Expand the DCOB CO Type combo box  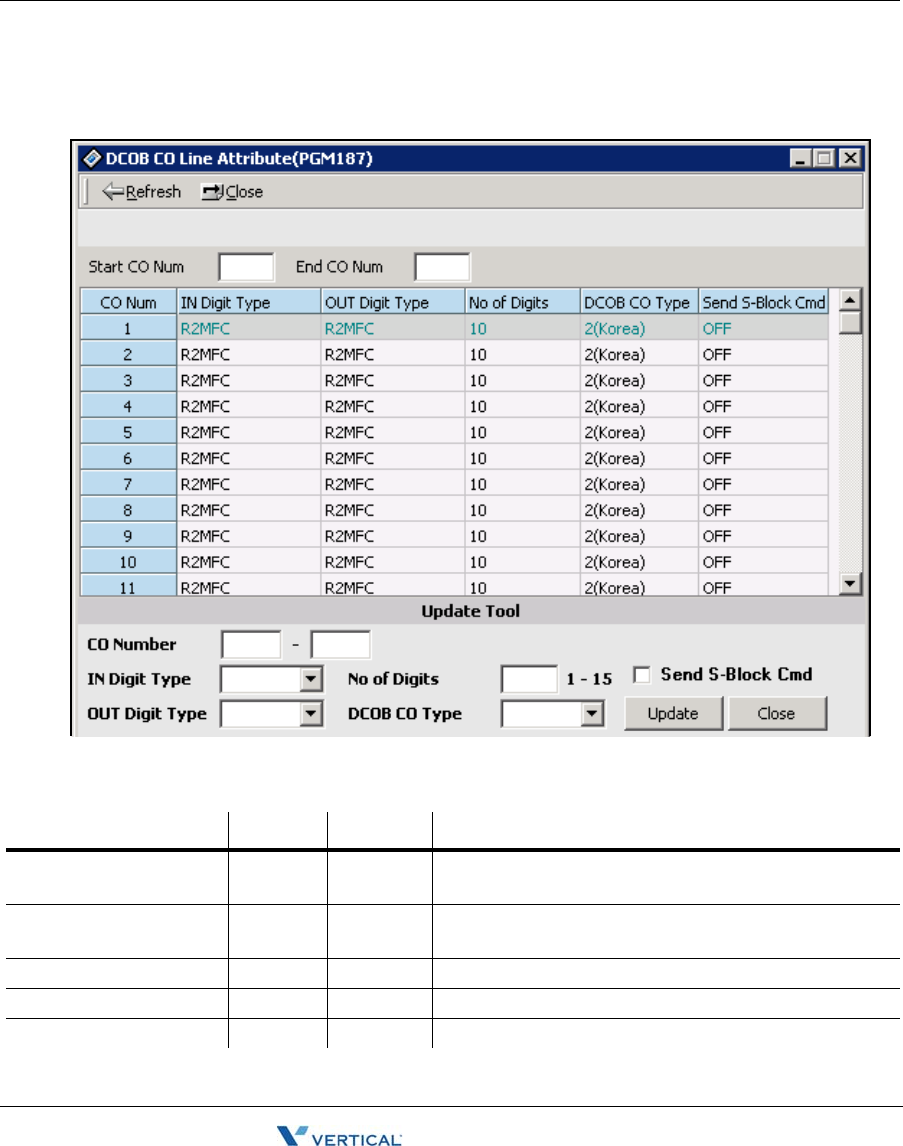592,713
